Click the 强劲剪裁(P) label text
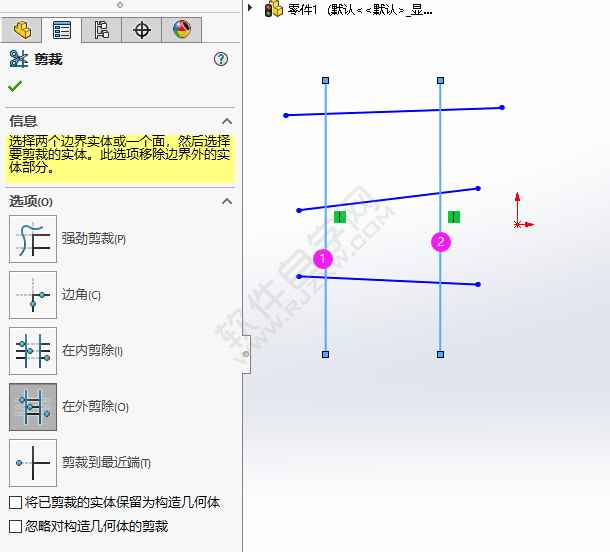This screenshot has width=610, height=552. (94, 239)
